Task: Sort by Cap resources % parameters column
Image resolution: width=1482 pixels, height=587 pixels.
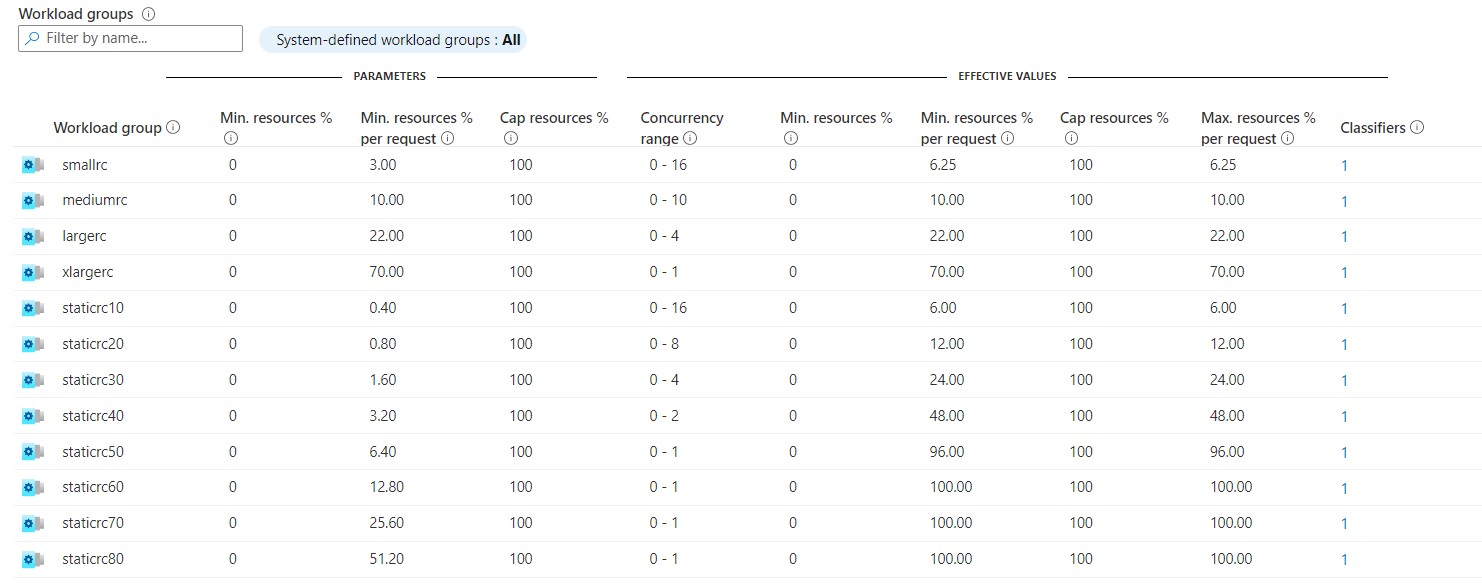Action: 554,118
